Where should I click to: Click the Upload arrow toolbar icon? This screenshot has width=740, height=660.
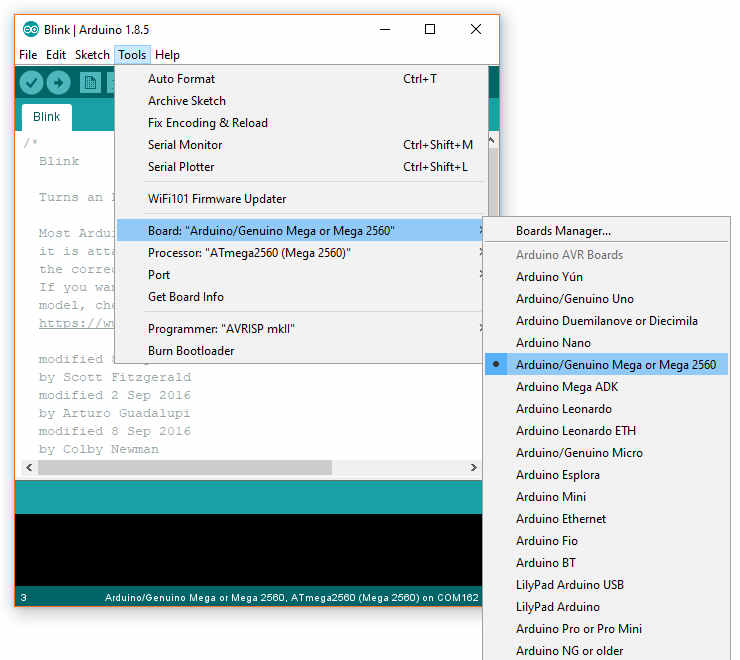pos(59,83)
